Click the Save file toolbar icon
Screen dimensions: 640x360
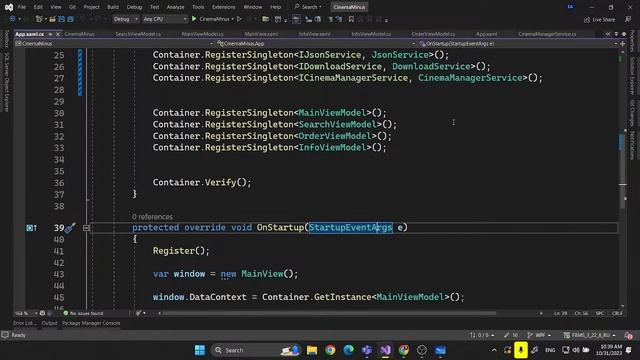(62, 19)
